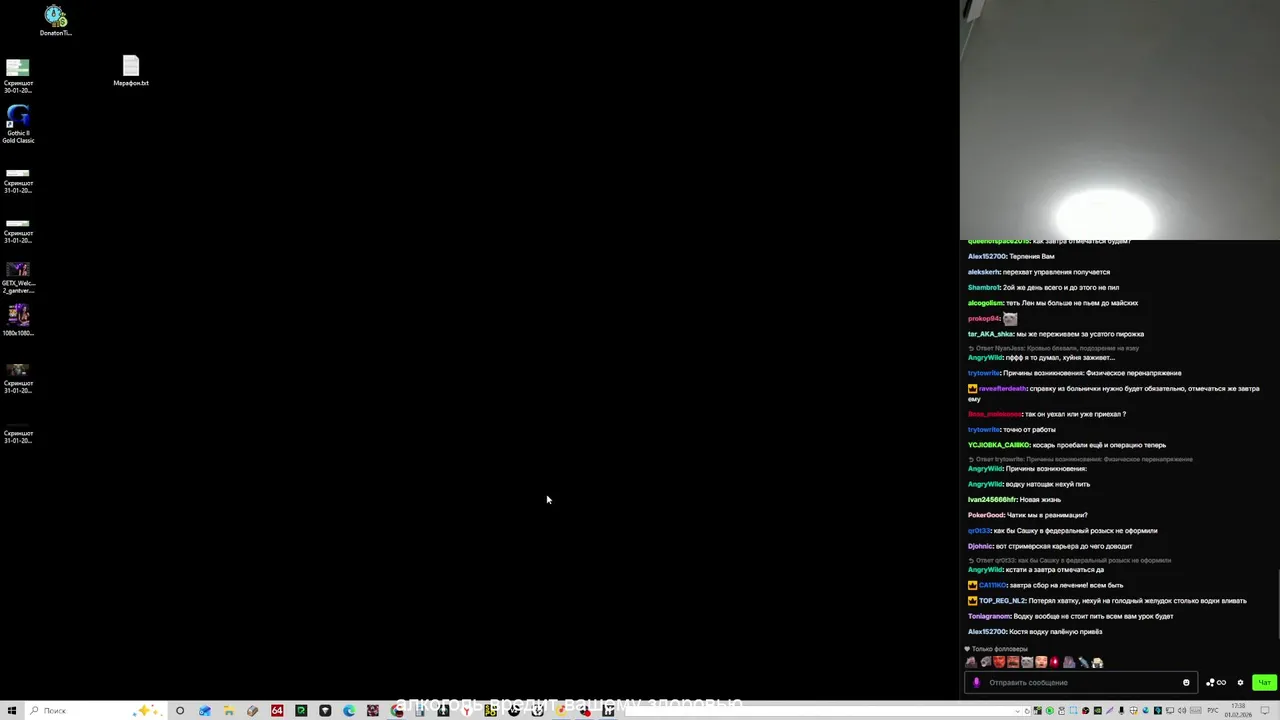Click the Только фолловеры label
This screenshot has width=1280, height=720.
(999, 649)
